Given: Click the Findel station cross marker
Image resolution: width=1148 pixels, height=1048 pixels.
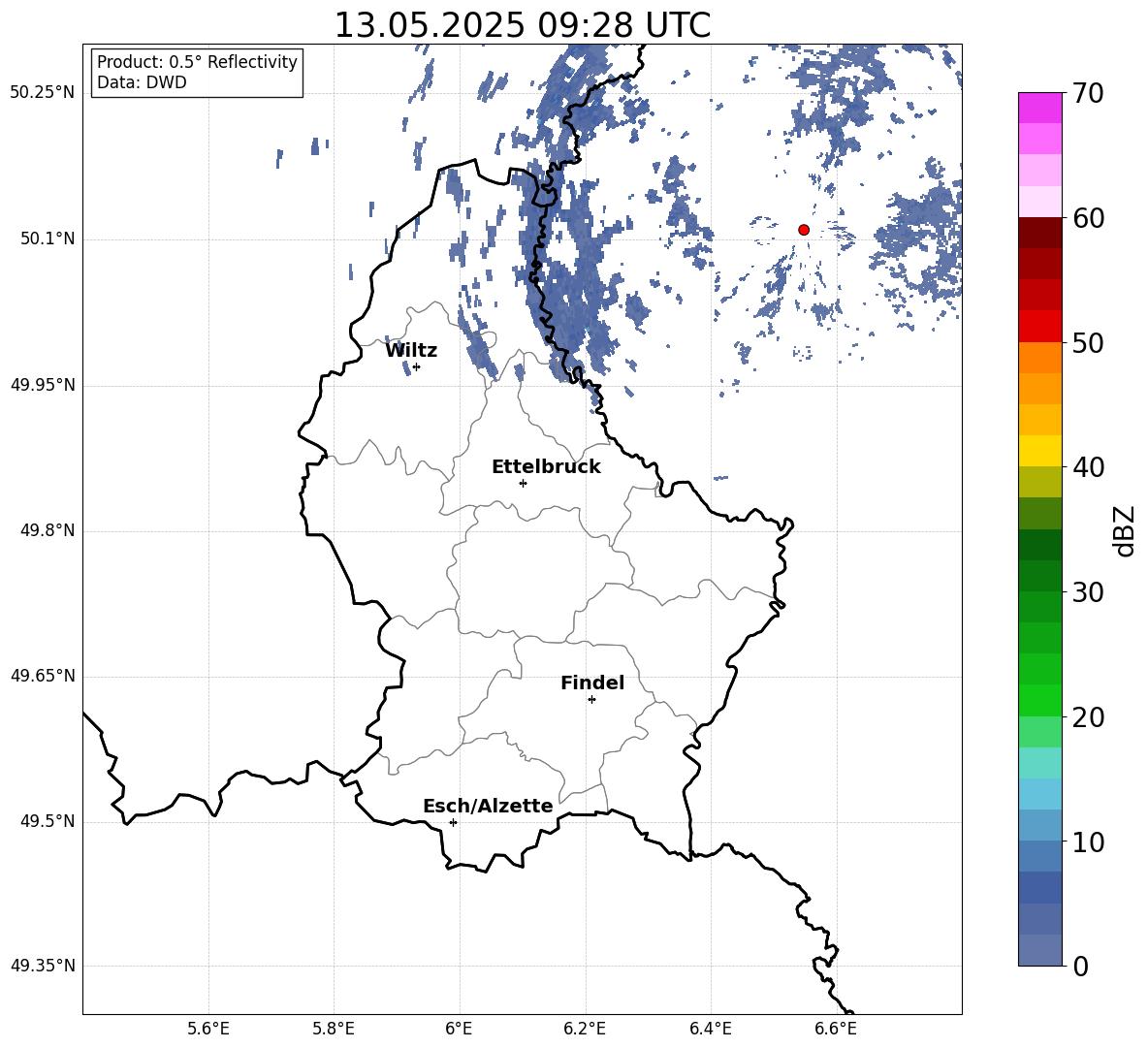Looking at the screenshot, I should pos(591,700).
